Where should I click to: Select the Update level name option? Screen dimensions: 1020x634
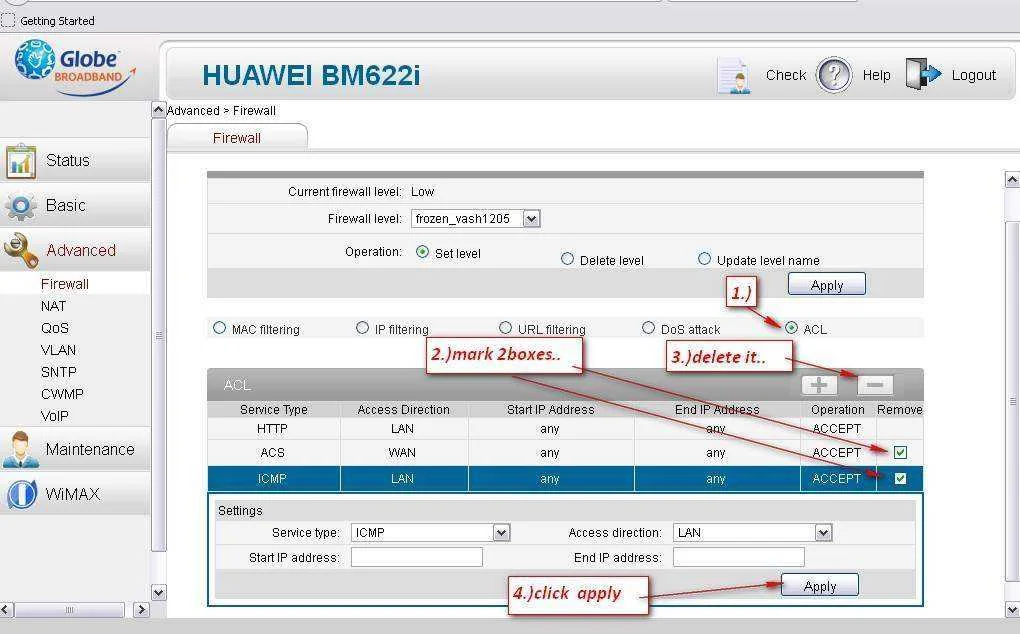(x=704, y=259)
